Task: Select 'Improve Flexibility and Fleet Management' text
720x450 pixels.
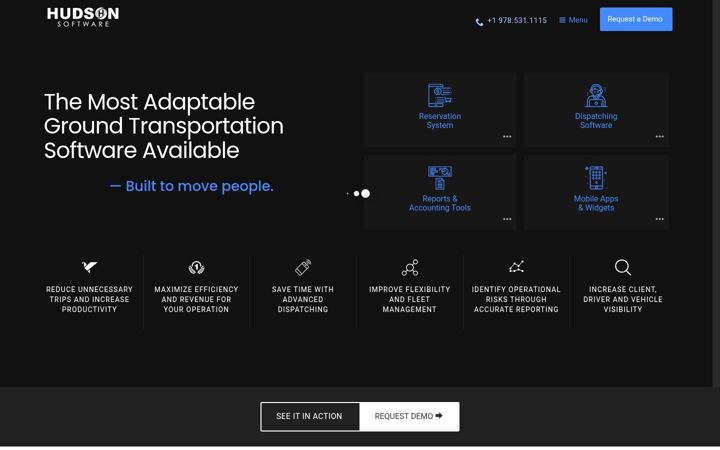Action: (x=410, y=299)
